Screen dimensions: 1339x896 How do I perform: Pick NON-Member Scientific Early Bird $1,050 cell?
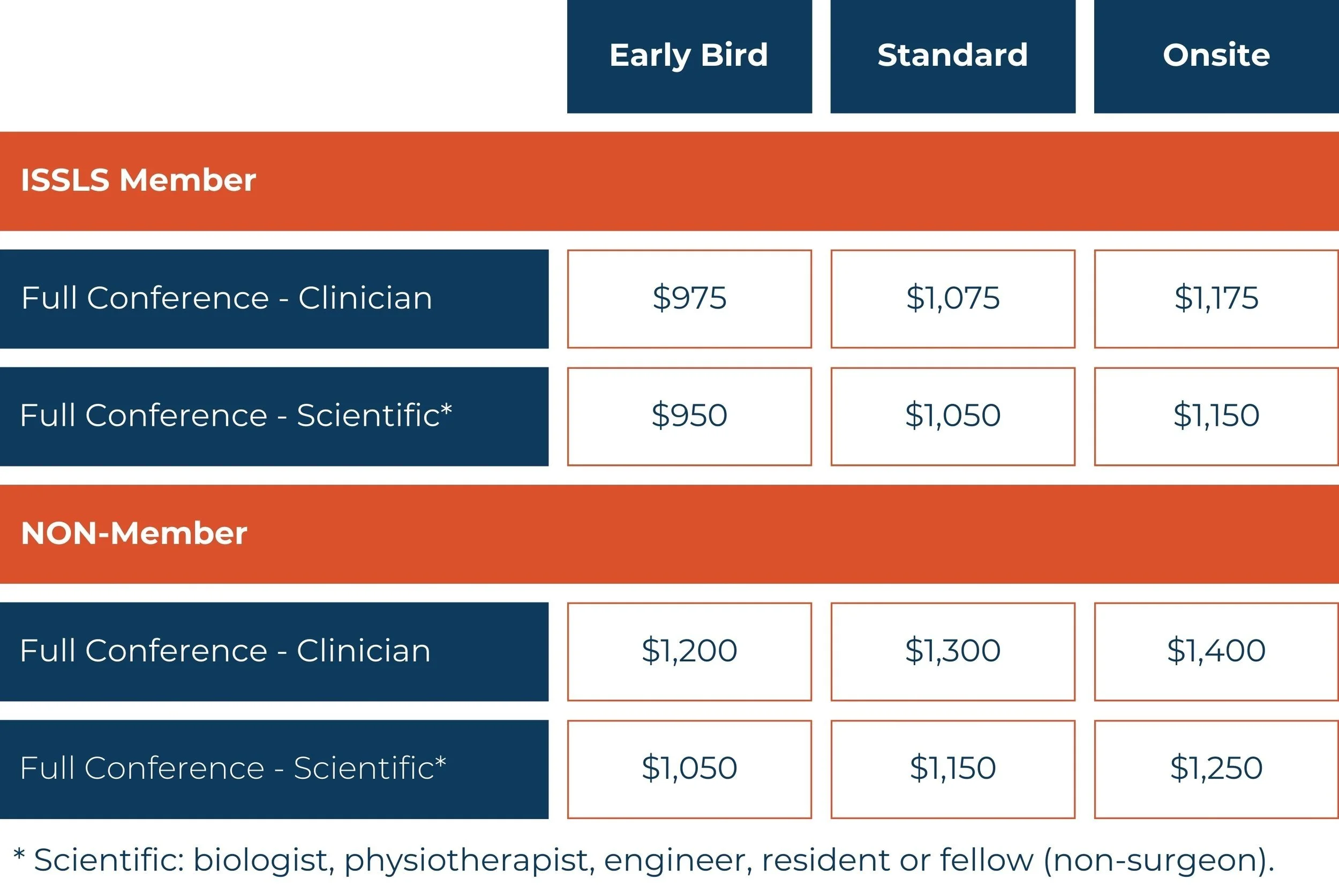(x=689, y=769)
